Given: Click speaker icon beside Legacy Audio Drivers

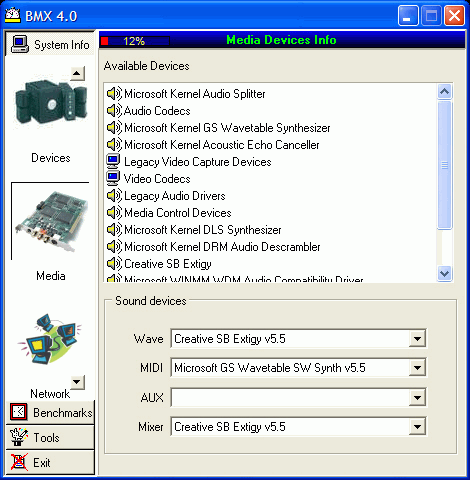Looking at the screenshot, I should [x=114, y=196].
